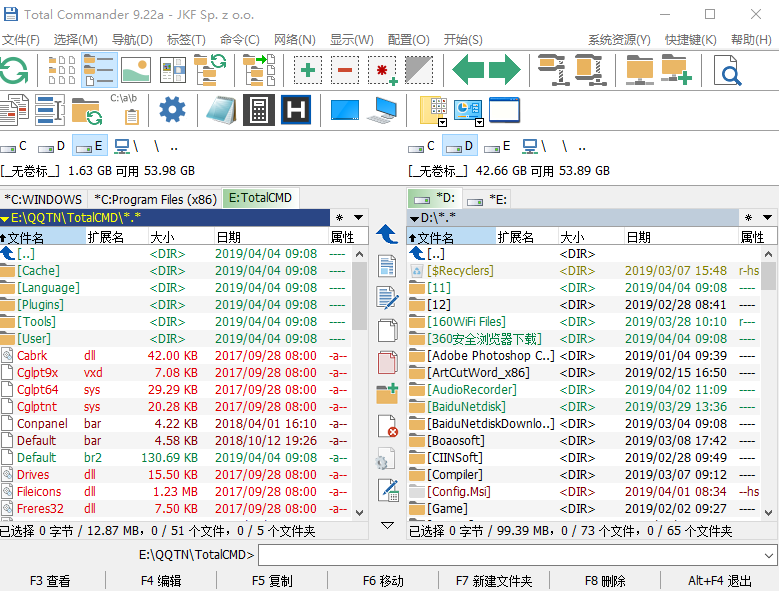Switch to thumbnail picture view icon
This screenshot has height=591, width=779.
tap(136, 70)
